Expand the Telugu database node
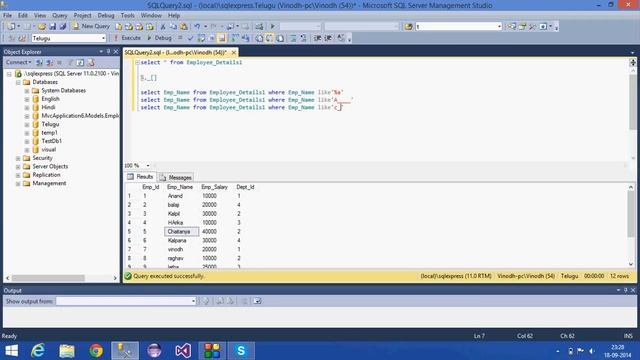Screen dimensions: 640x360 coord(27,124)
